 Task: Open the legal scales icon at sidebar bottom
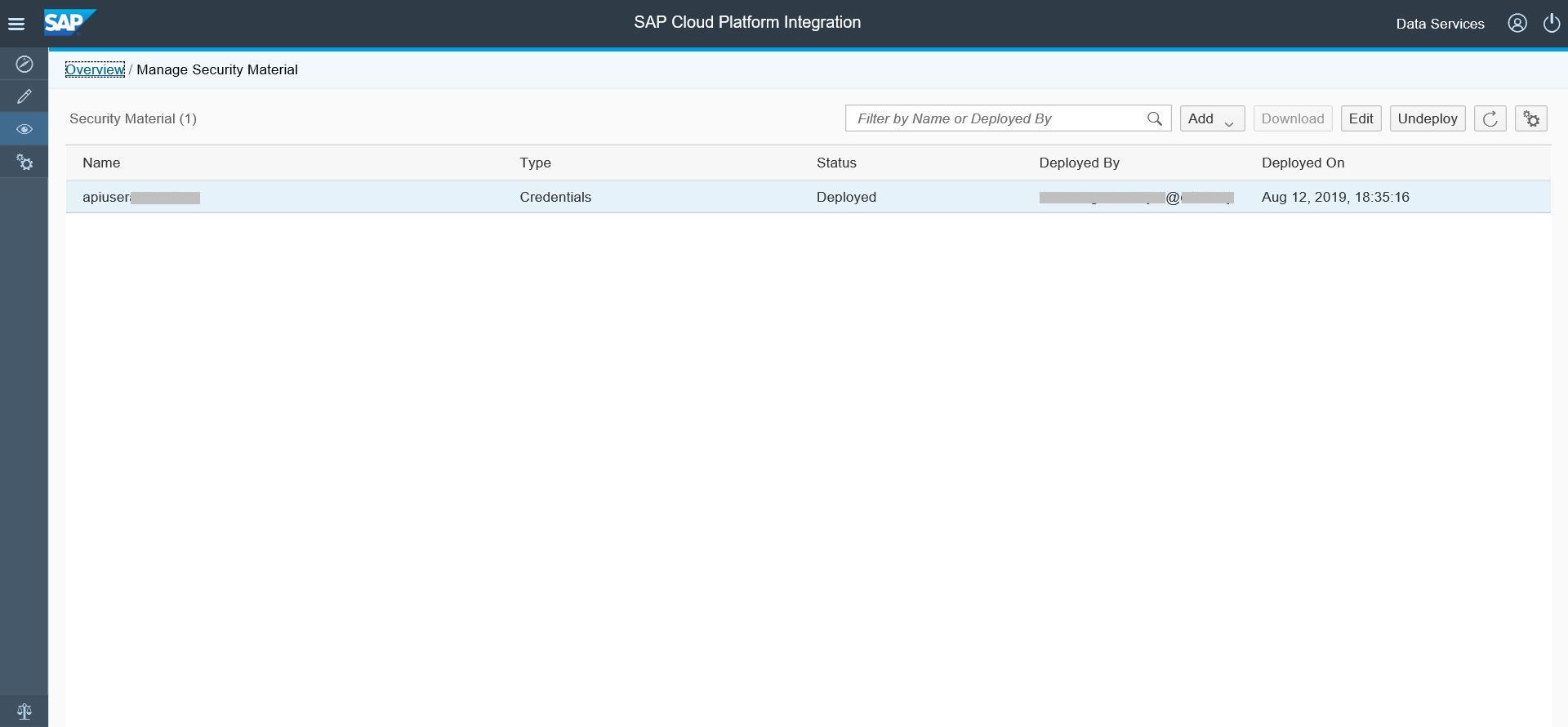tap(24, 711)
